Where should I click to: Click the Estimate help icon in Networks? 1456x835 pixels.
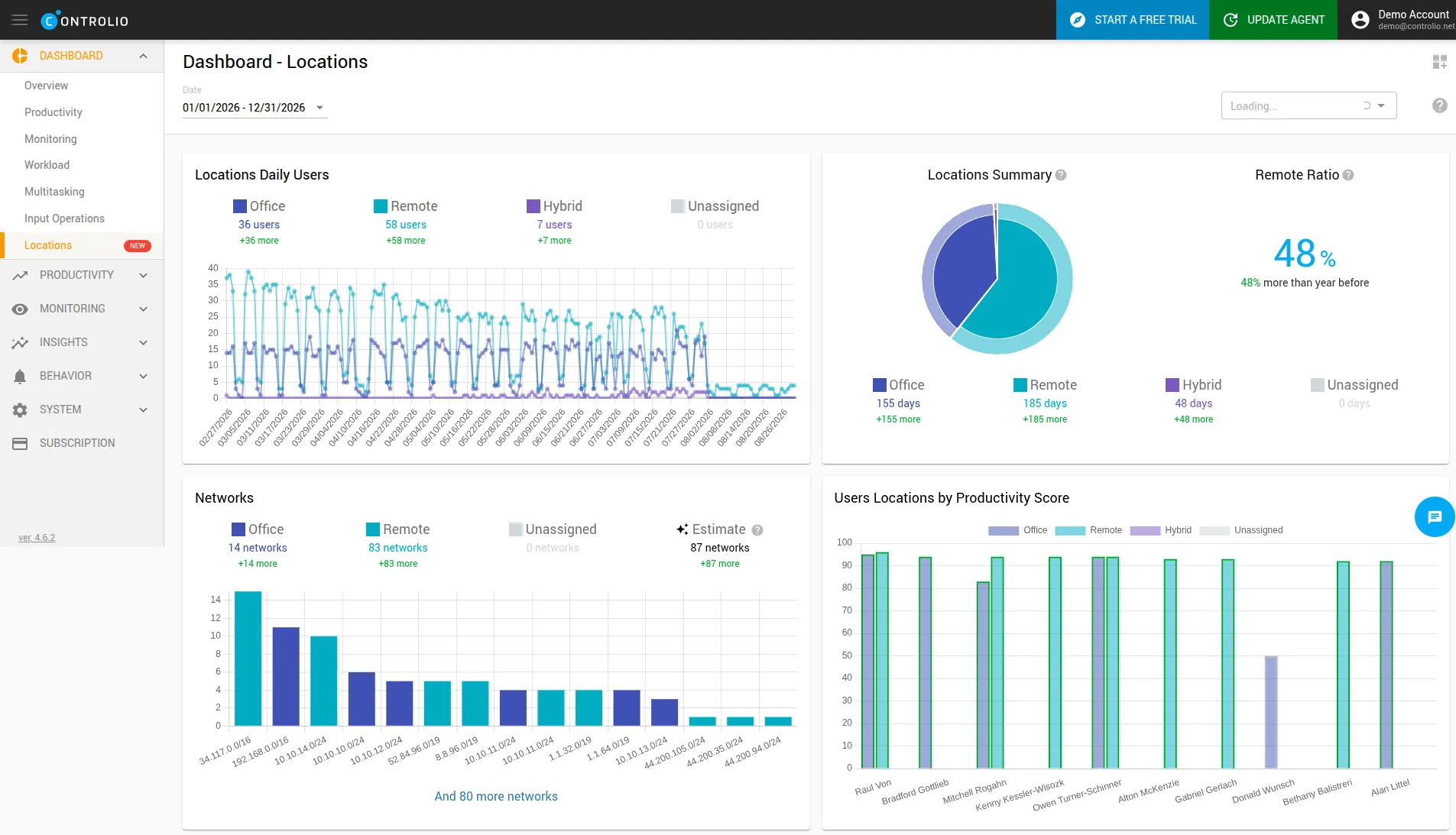(757, 530)
